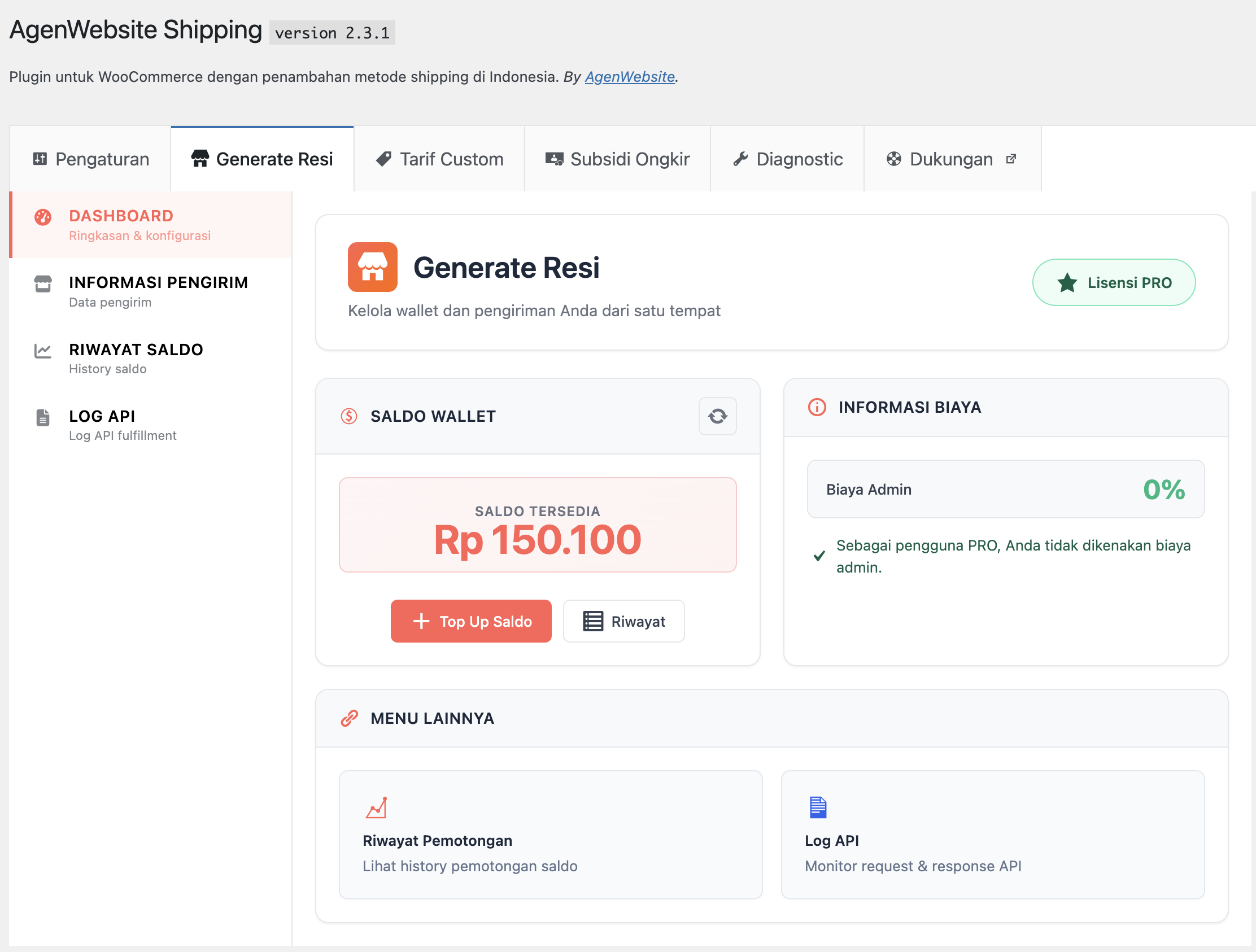Click the Dashboard gauge icon in sidebar
Screen dimensions: 1256x952
tap(42, 217)
